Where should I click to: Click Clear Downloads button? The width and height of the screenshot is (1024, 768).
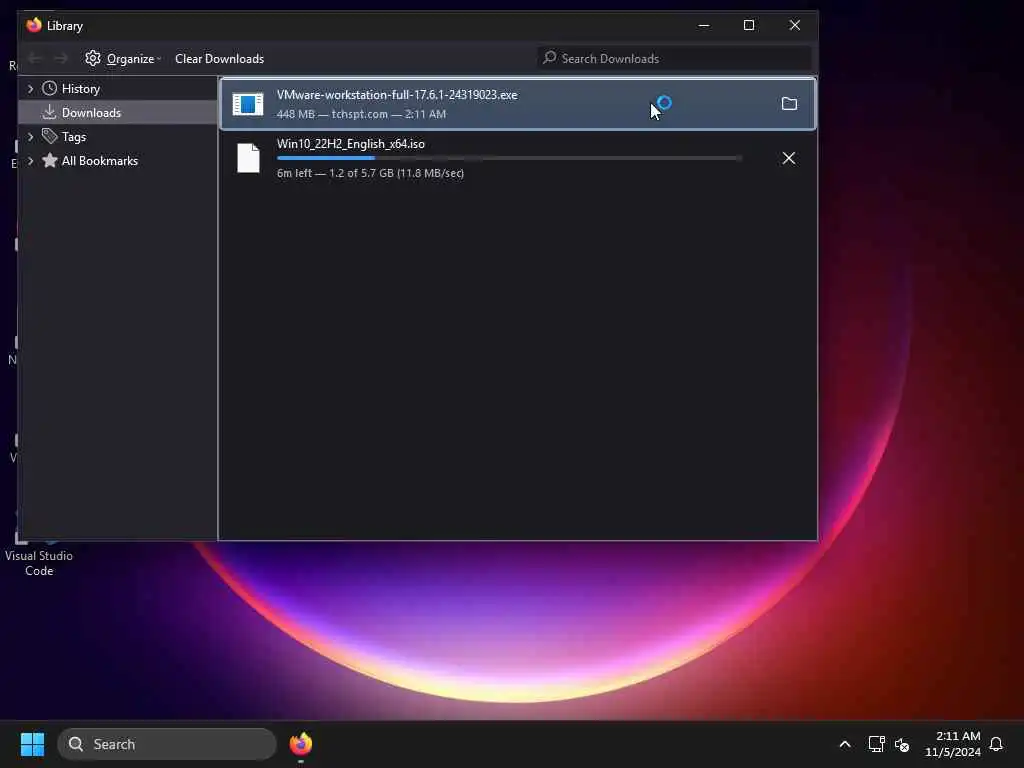click(219, 59)
